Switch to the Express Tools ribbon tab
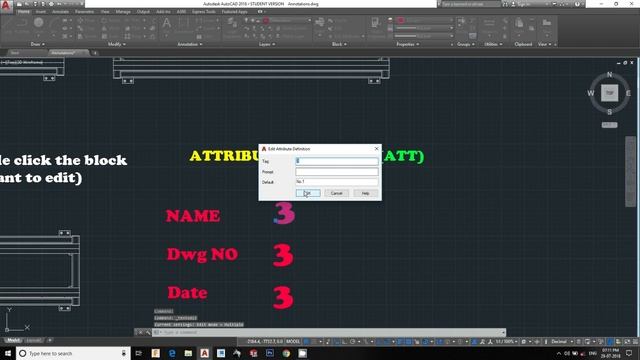 (204, 11)
